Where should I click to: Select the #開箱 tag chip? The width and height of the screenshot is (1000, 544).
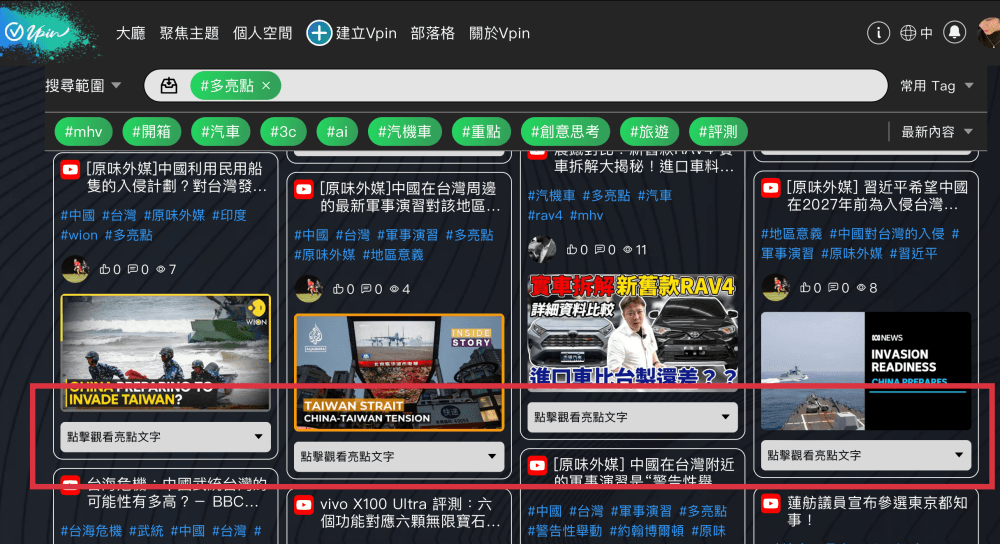[x=152, y=132]
